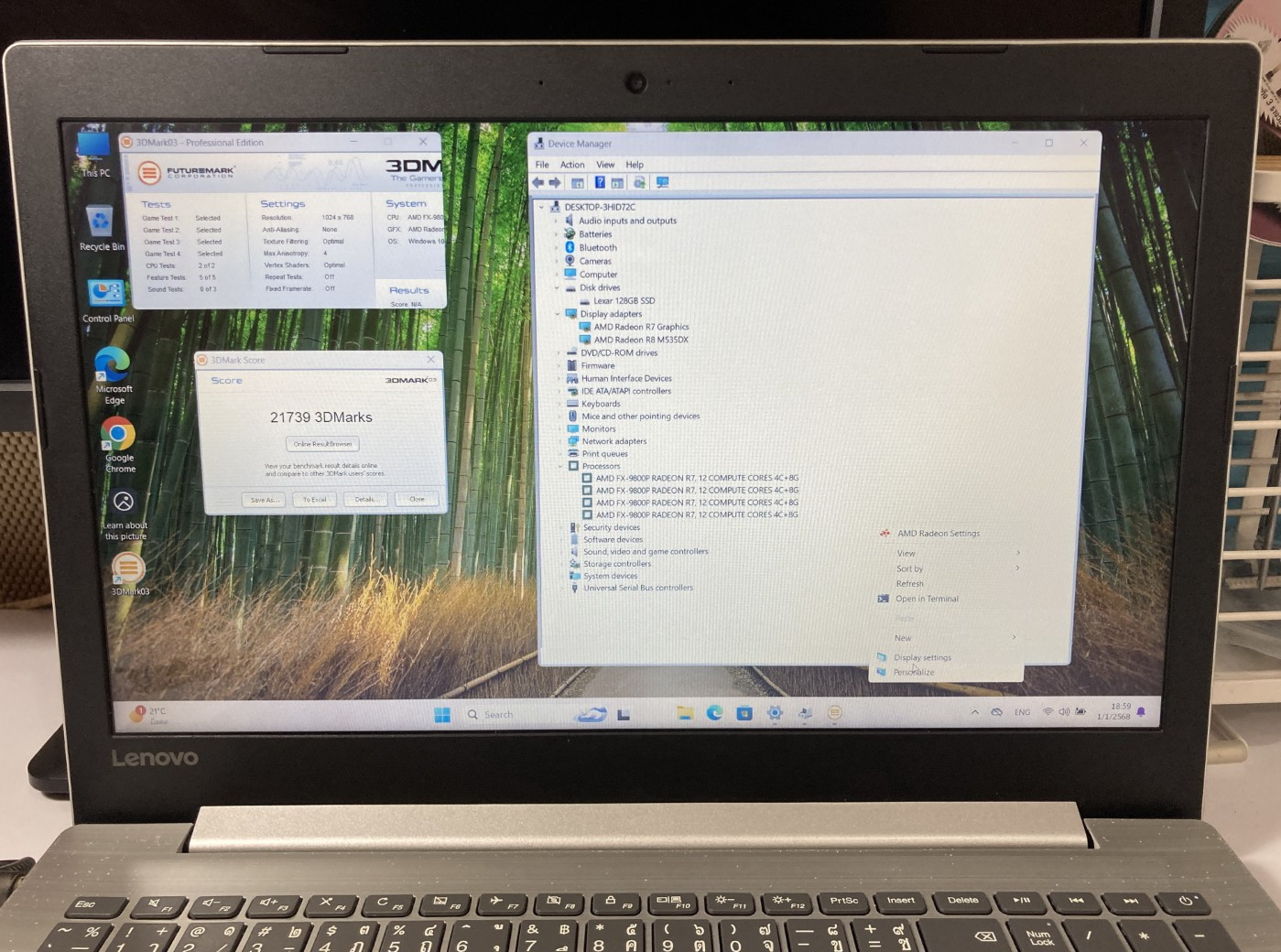The width and height of the screenshot is (1281, 952).
Task: Open File Explorer from the taskbar
Action: pos(684,714)
